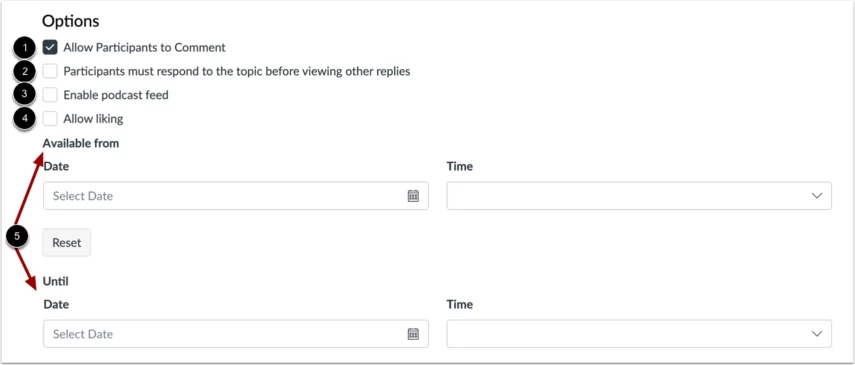Expand the Until Time dropdown arrow
The image size is (855, 365).
point(816,334)
